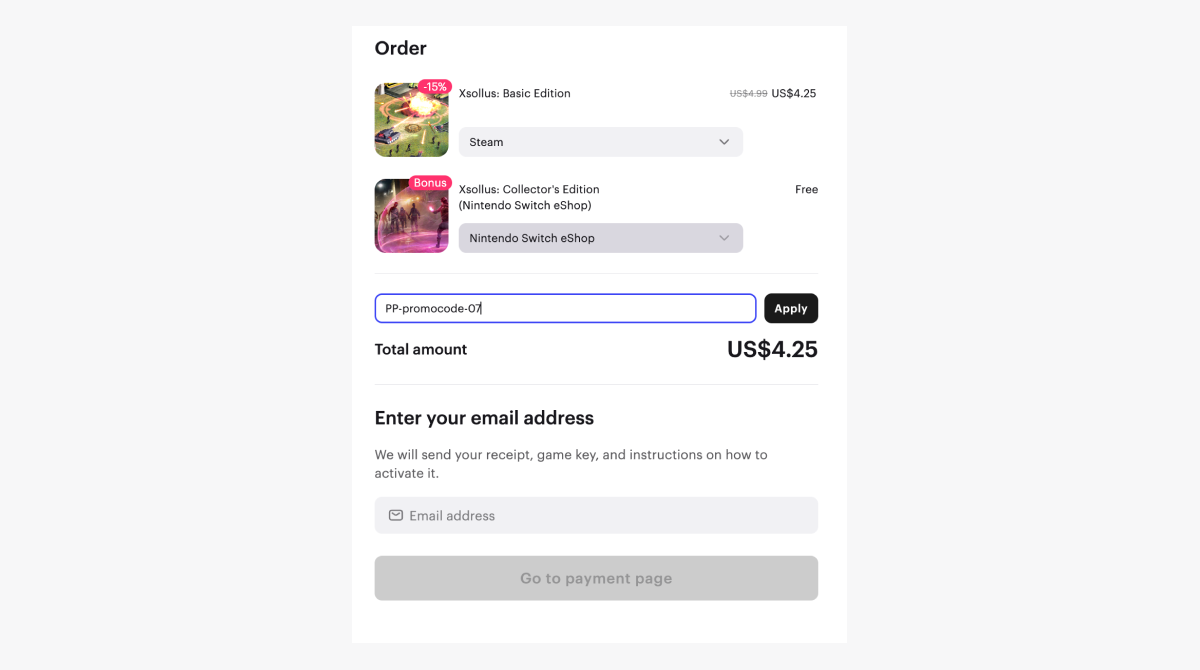Click the -15% discount badge
Image resolution: width=1200 pixels, height=670 pixels.
[x=435, y=87]
